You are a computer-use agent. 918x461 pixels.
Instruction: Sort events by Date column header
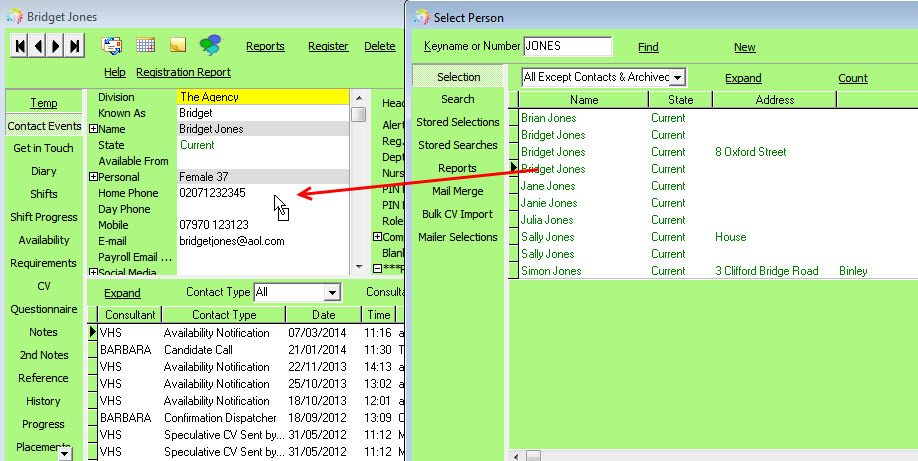coord(323,315)
